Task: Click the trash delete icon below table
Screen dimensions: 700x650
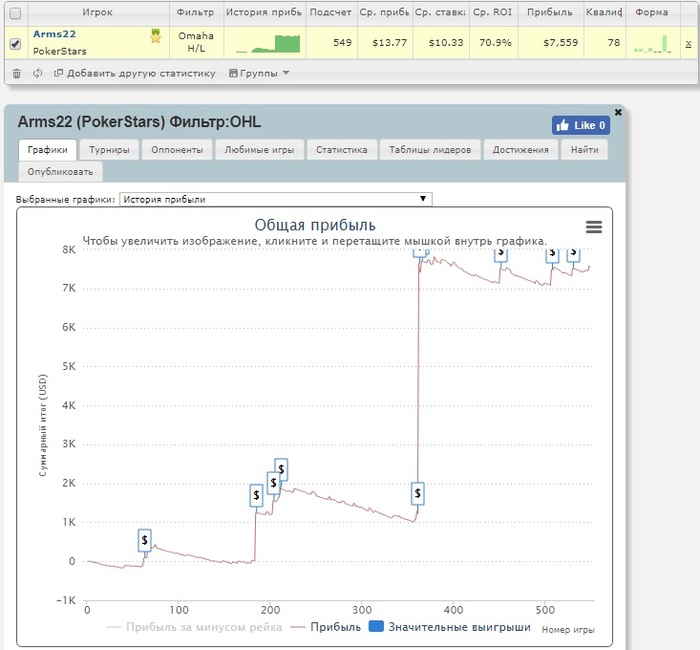Action: (x=17, y=73)
